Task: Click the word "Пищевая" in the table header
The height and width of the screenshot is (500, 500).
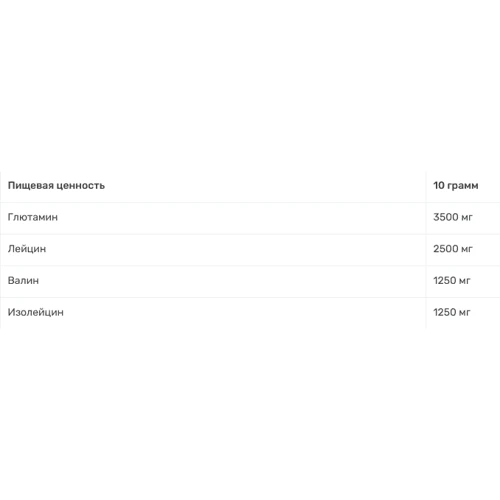Action: pyautogui.click(x=31, y=186)
